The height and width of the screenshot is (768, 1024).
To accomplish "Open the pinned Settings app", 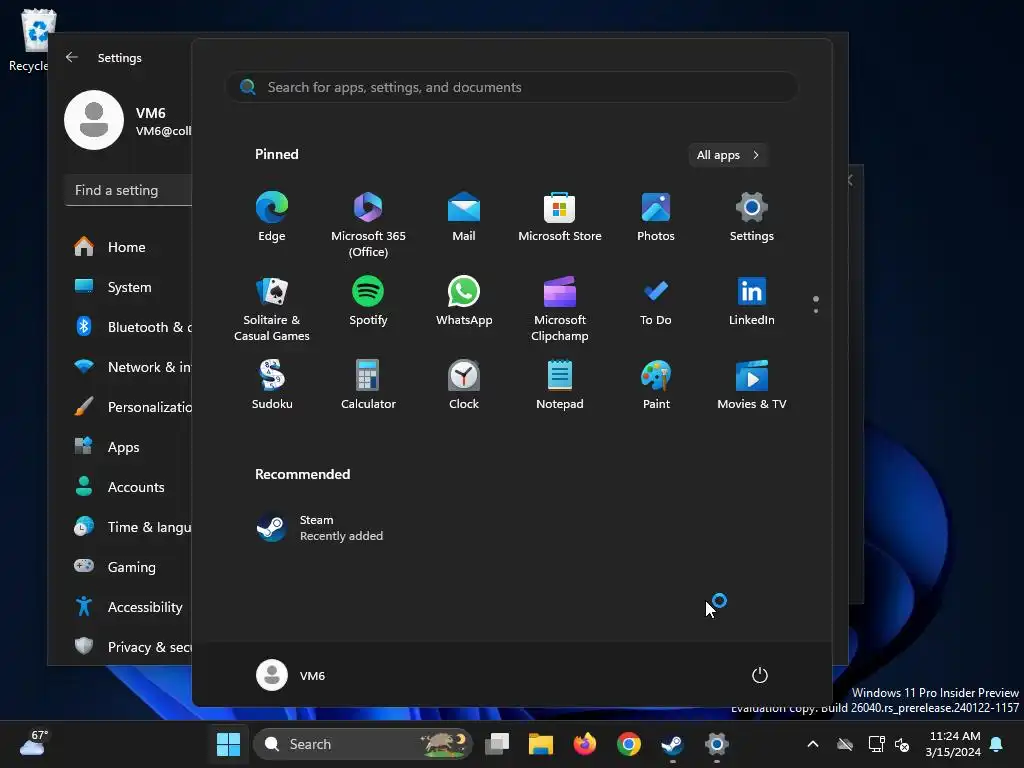I will pyautogui.click(x=752, y=217).
